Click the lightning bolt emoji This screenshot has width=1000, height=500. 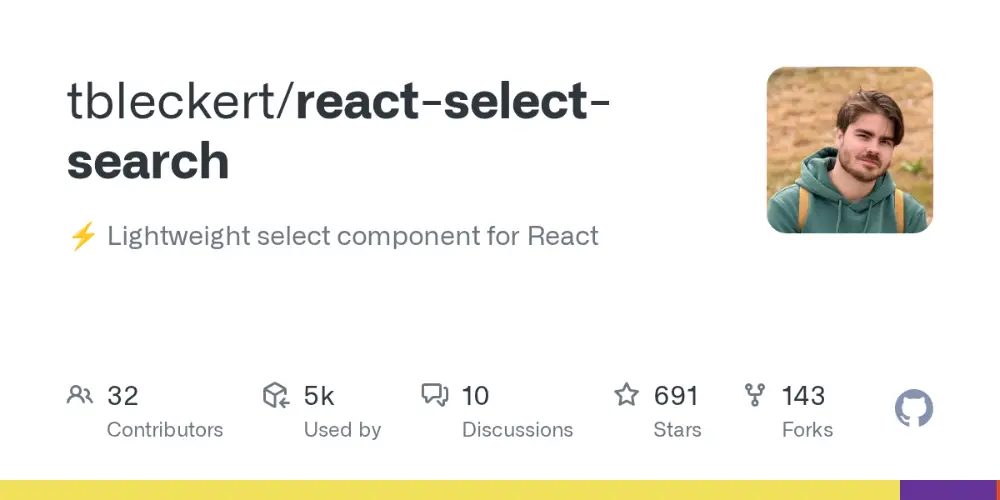tap(83, 237)
